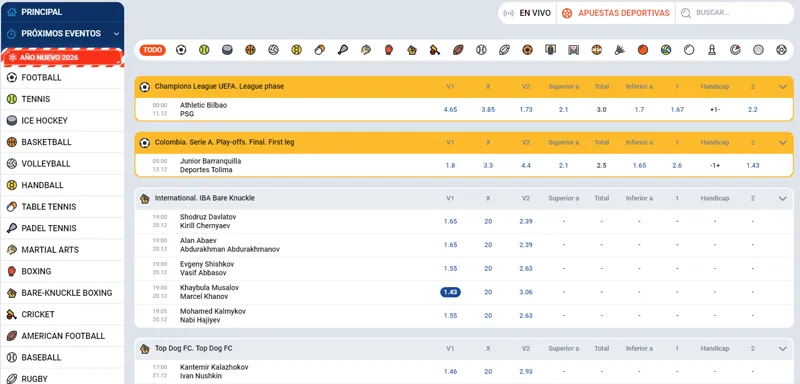Click the icon in Top Dog FC header
The height and width of the screenshot is (384, 800).
[x=145, y=348]
